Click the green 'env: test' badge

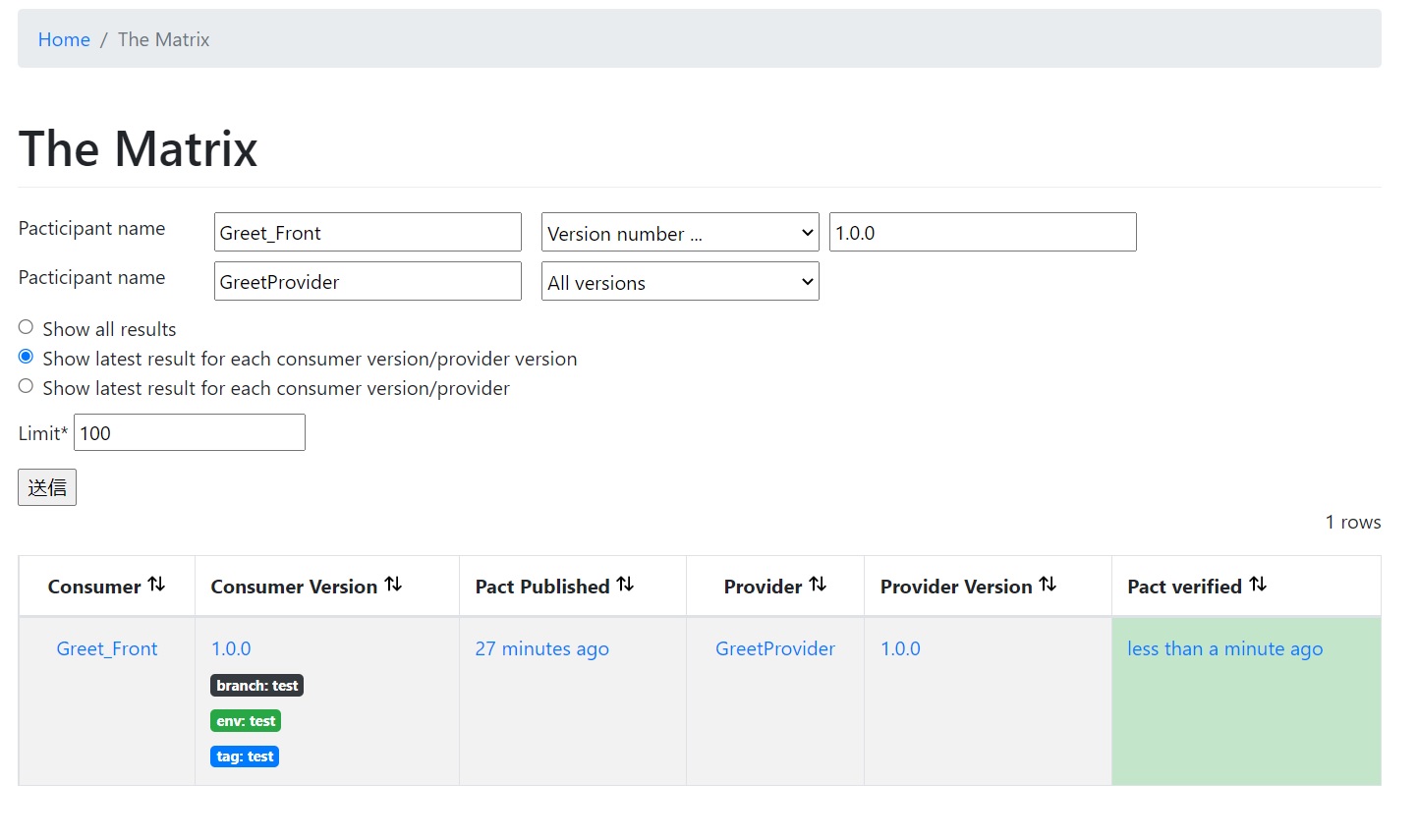pos(246,721)
